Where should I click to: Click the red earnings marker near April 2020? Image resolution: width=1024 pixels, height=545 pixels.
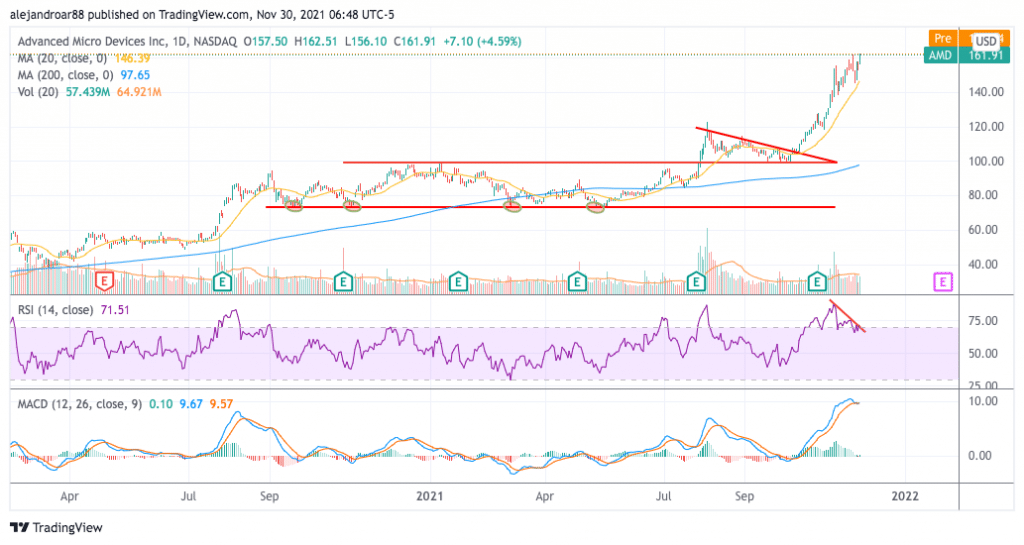click(x=104, y=282)
